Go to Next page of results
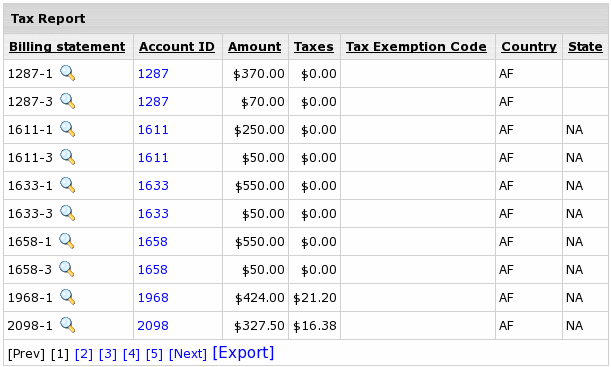Image resolution: width=611 pixels, height=367 pixels. [188, 354]
